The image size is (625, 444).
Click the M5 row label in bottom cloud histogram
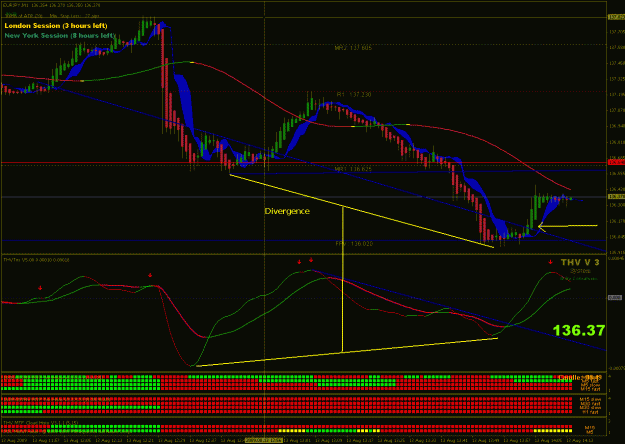[x=590, y=432]
